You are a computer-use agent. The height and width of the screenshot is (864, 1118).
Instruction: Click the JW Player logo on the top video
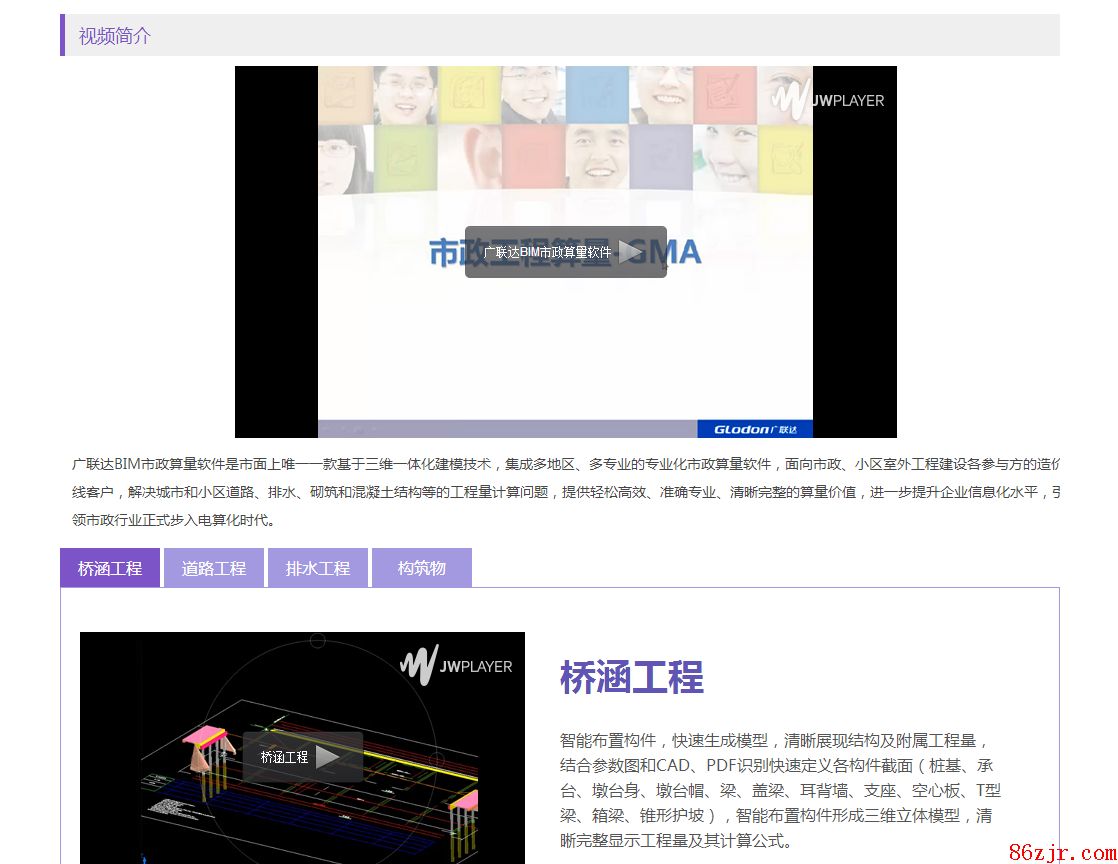(828, 100)
